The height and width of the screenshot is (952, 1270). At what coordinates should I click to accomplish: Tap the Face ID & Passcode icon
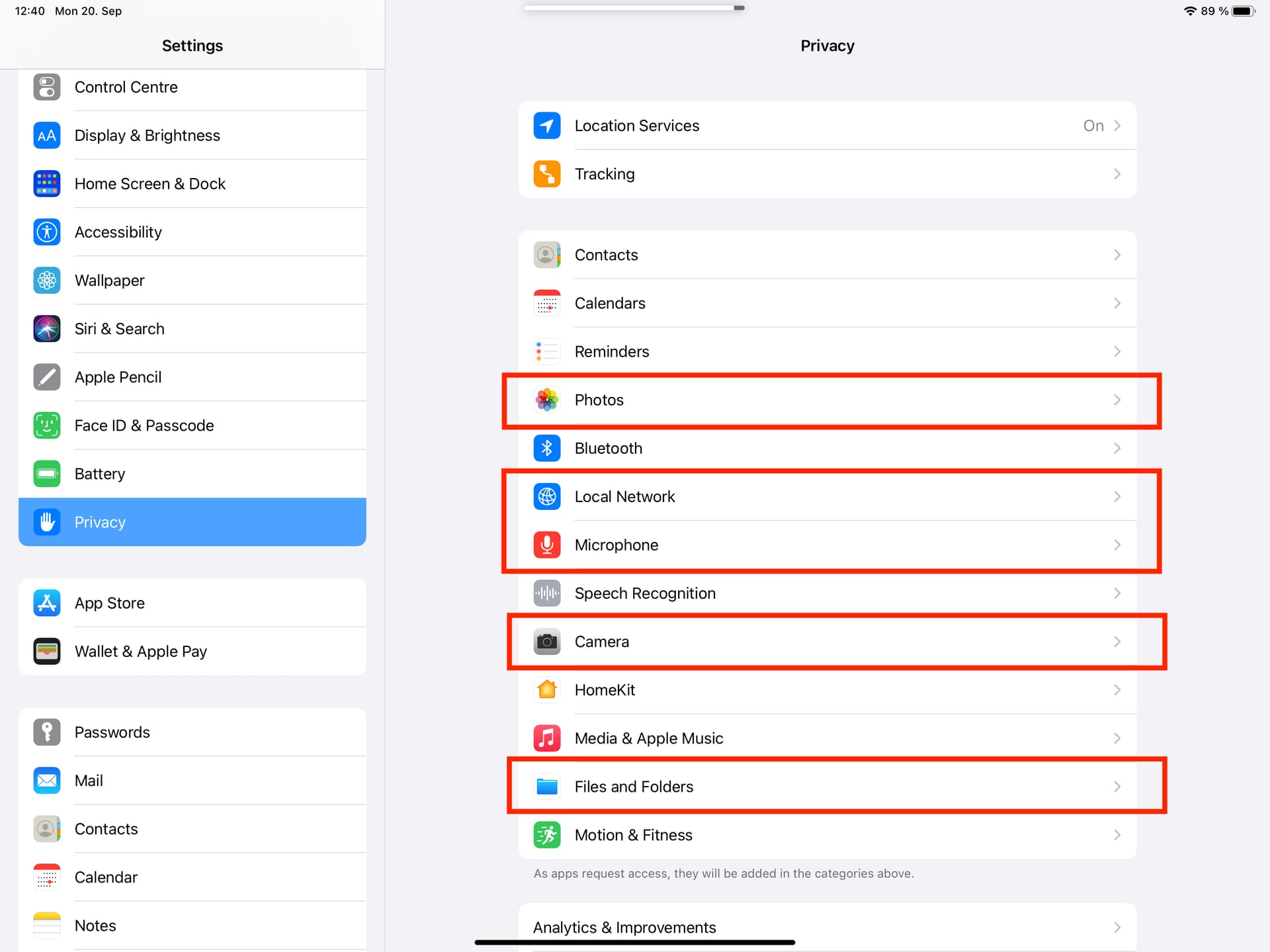pos(47,425)
